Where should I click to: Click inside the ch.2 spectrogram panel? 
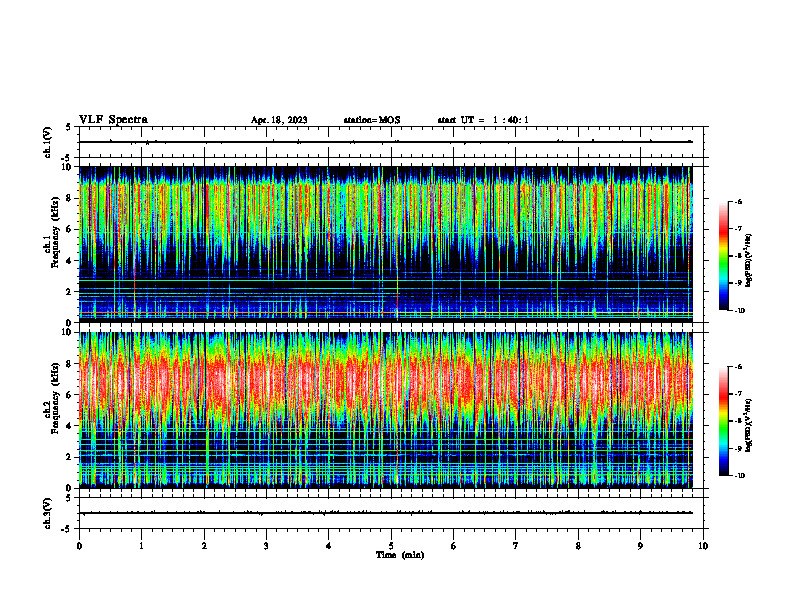point(385,410)
